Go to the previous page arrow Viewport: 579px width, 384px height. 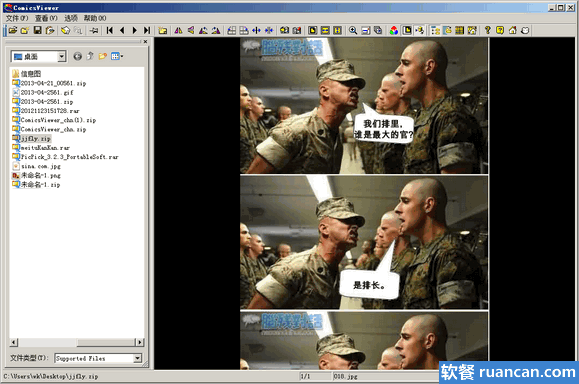click(122, 30)
